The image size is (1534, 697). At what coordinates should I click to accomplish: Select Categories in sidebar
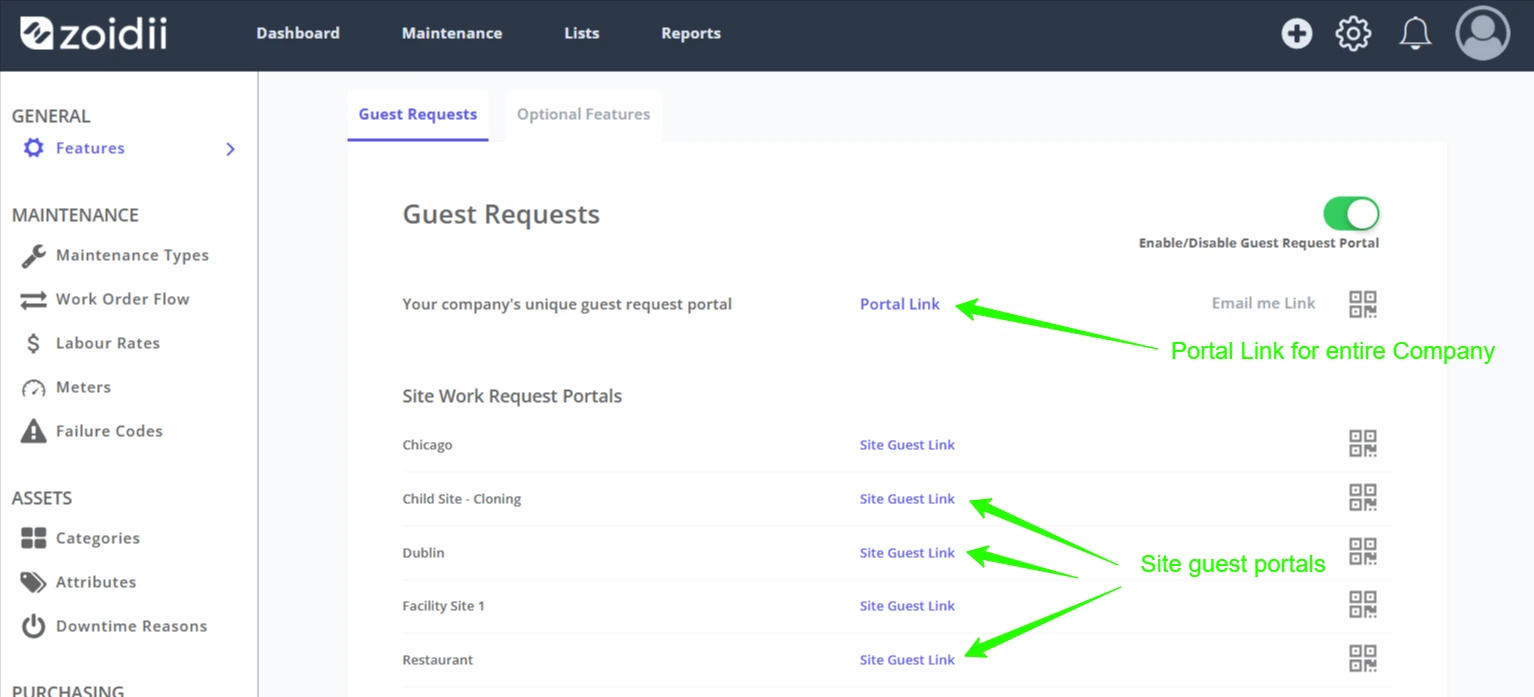[x=98, y=538]
